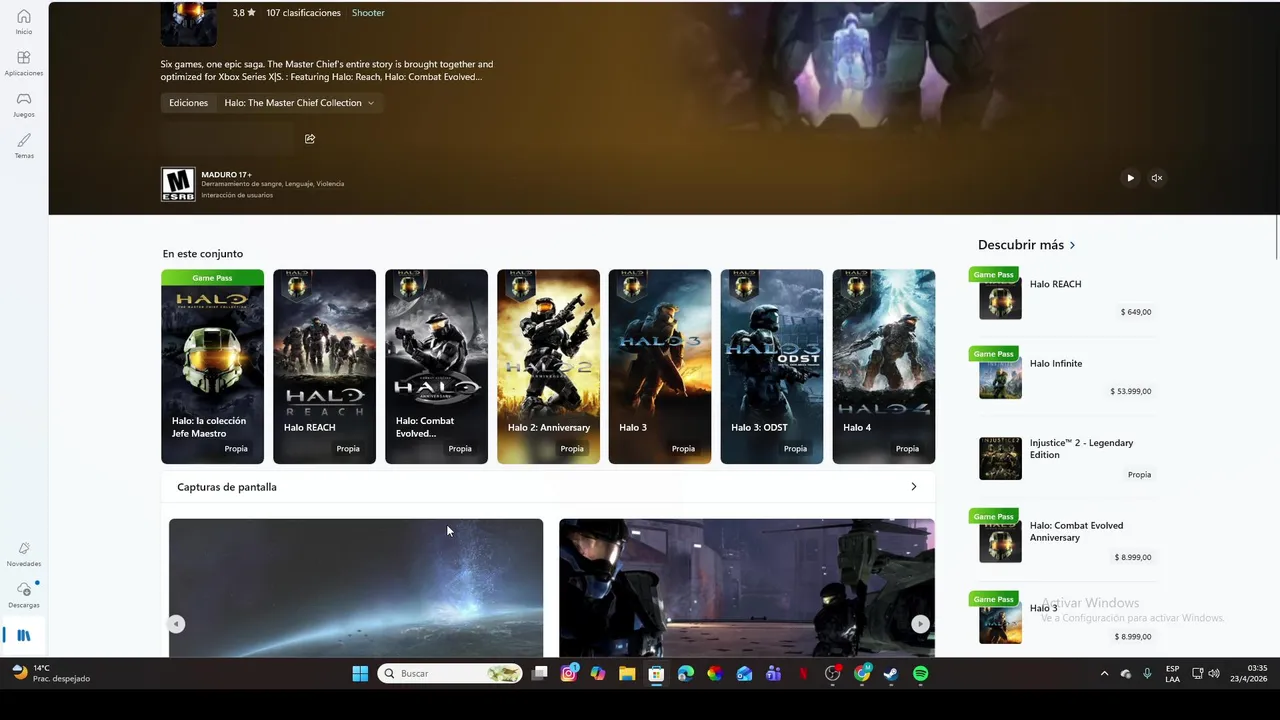Open the Windows Start button

(360, 674)
